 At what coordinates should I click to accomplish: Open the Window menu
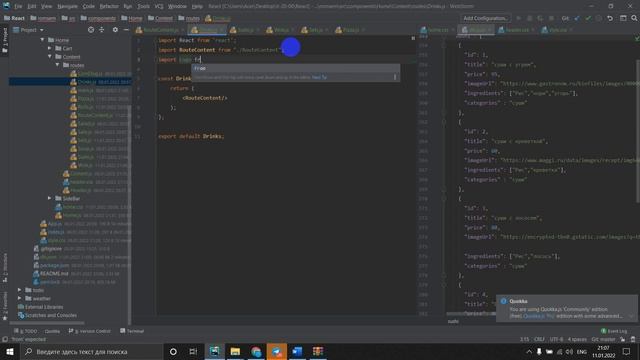click(x=177, y=7)
